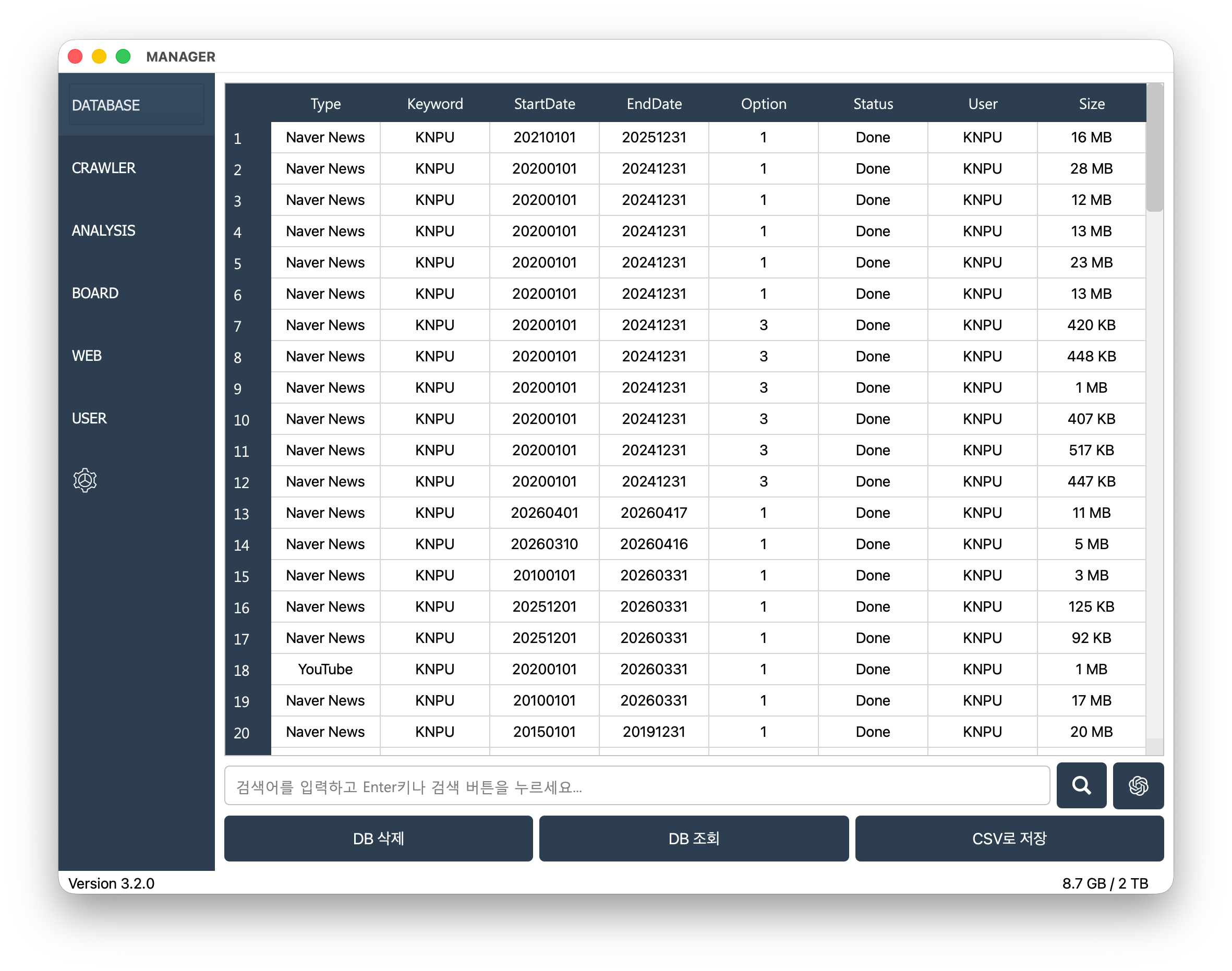Select row header number 13
The width and height of the screenshot is (1232, 971).
(248, 513)
